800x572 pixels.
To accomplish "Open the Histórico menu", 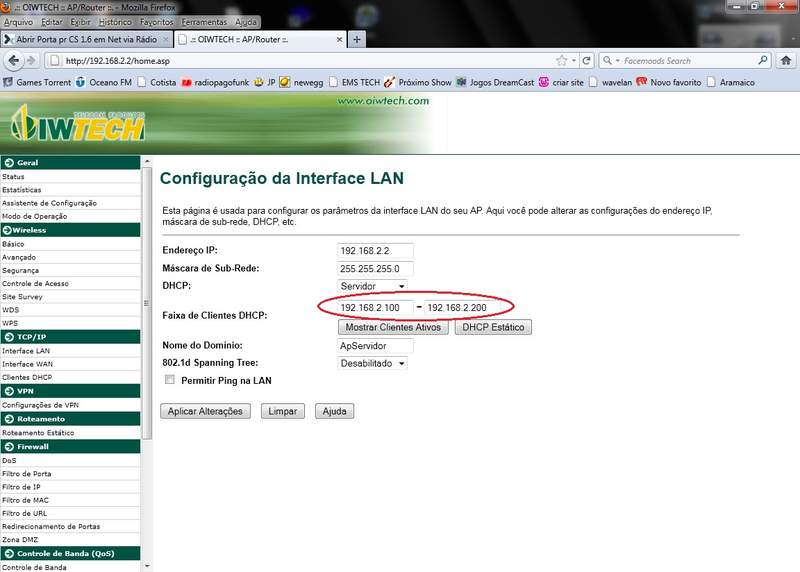I will [x=115, y=22].
